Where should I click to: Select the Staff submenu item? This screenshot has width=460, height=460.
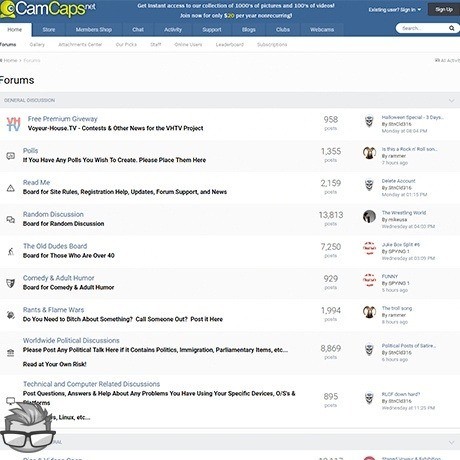pyautogui.click(x=156, y=44)
